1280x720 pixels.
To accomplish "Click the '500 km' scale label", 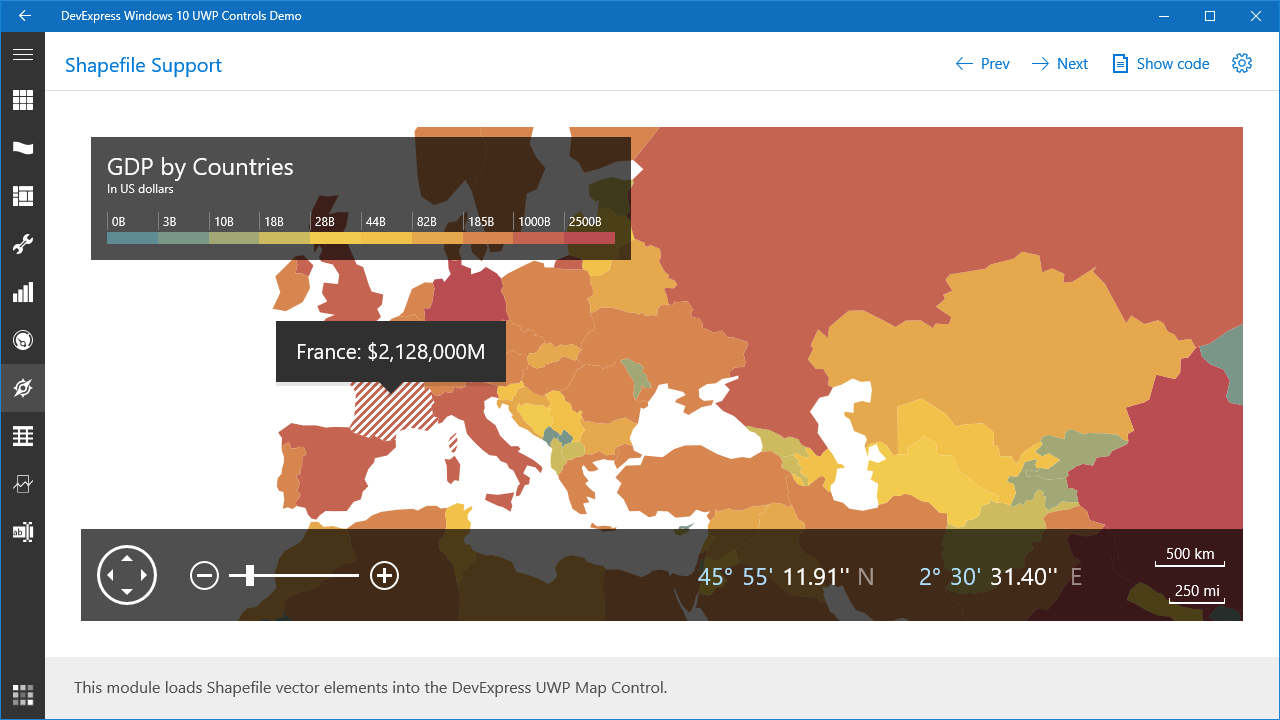I will tap(1190, 554).
